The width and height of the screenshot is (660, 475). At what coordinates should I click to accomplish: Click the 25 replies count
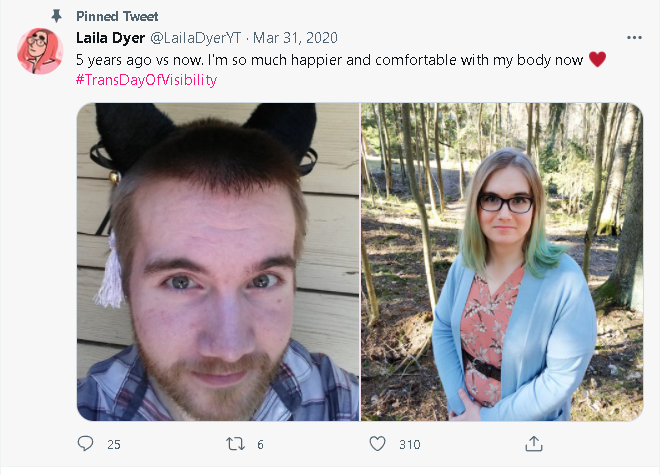pyautogui.click(x=114, y=445)
